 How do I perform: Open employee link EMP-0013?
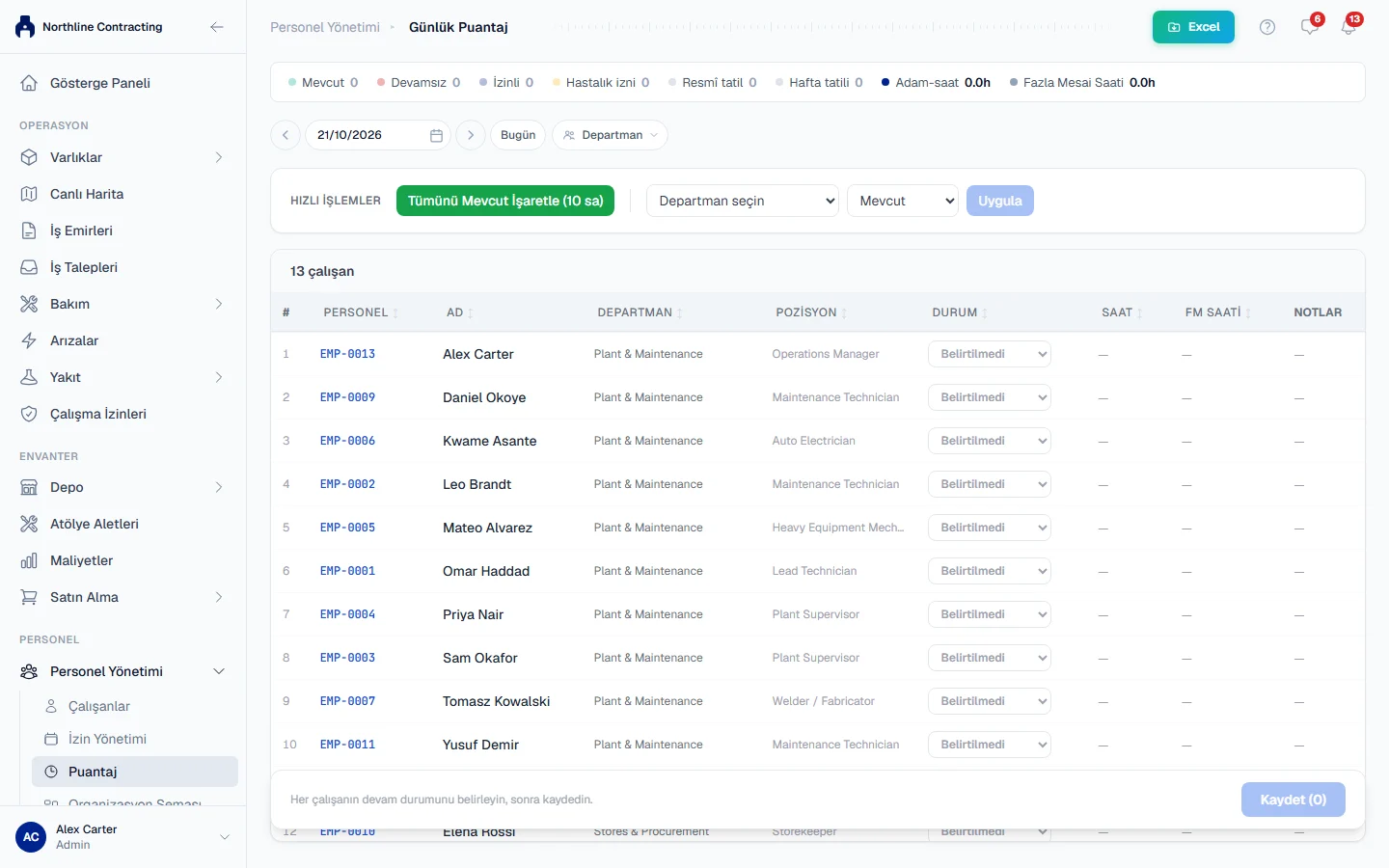(x=347, y=354)
